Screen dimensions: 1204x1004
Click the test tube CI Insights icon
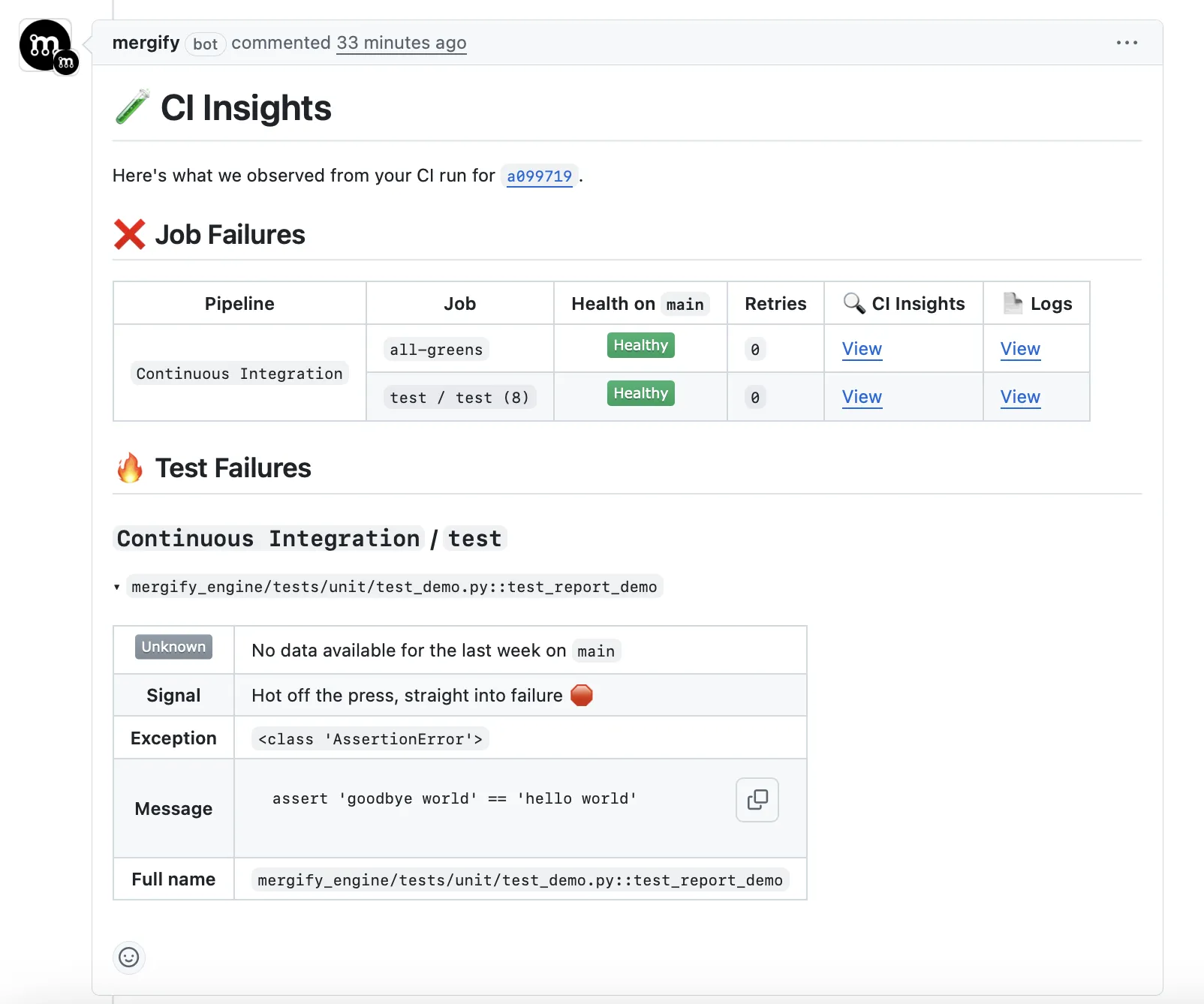[132, 107]
